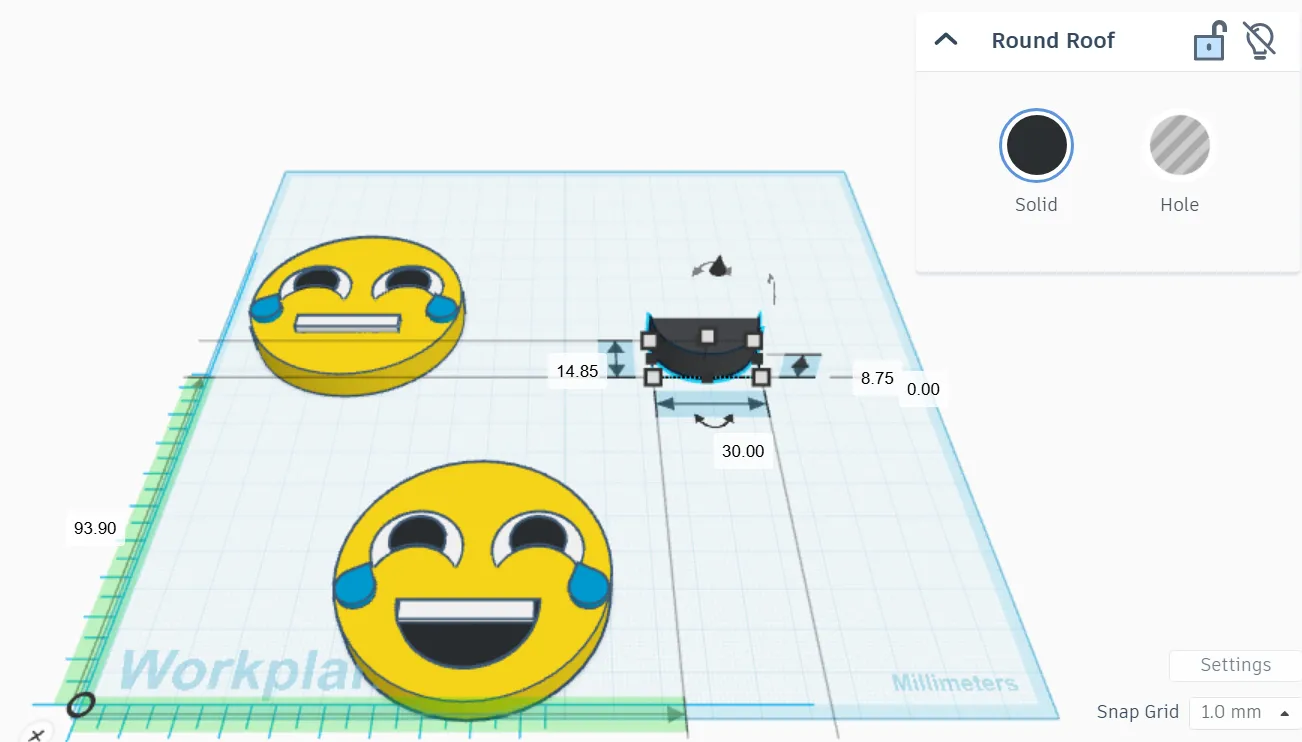Hide Round Roof using the lightbulb icon
This screenshot has width=1302, height=742.
point(1258,40)
